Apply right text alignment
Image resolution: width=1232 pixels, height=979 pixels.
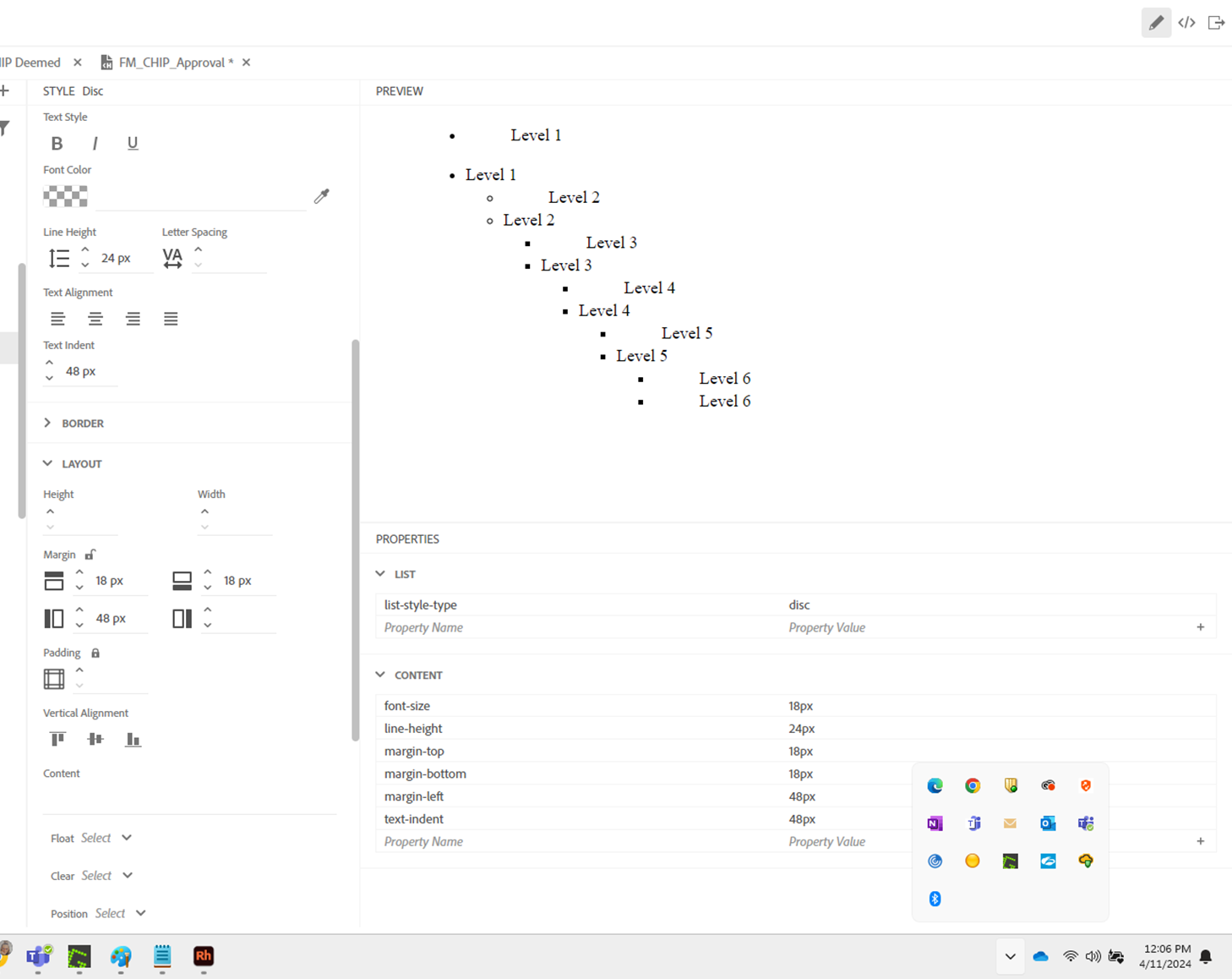[133, 319]
